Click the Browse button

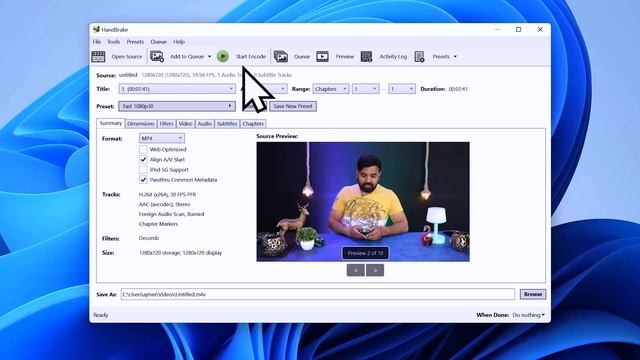coord(533,294)
